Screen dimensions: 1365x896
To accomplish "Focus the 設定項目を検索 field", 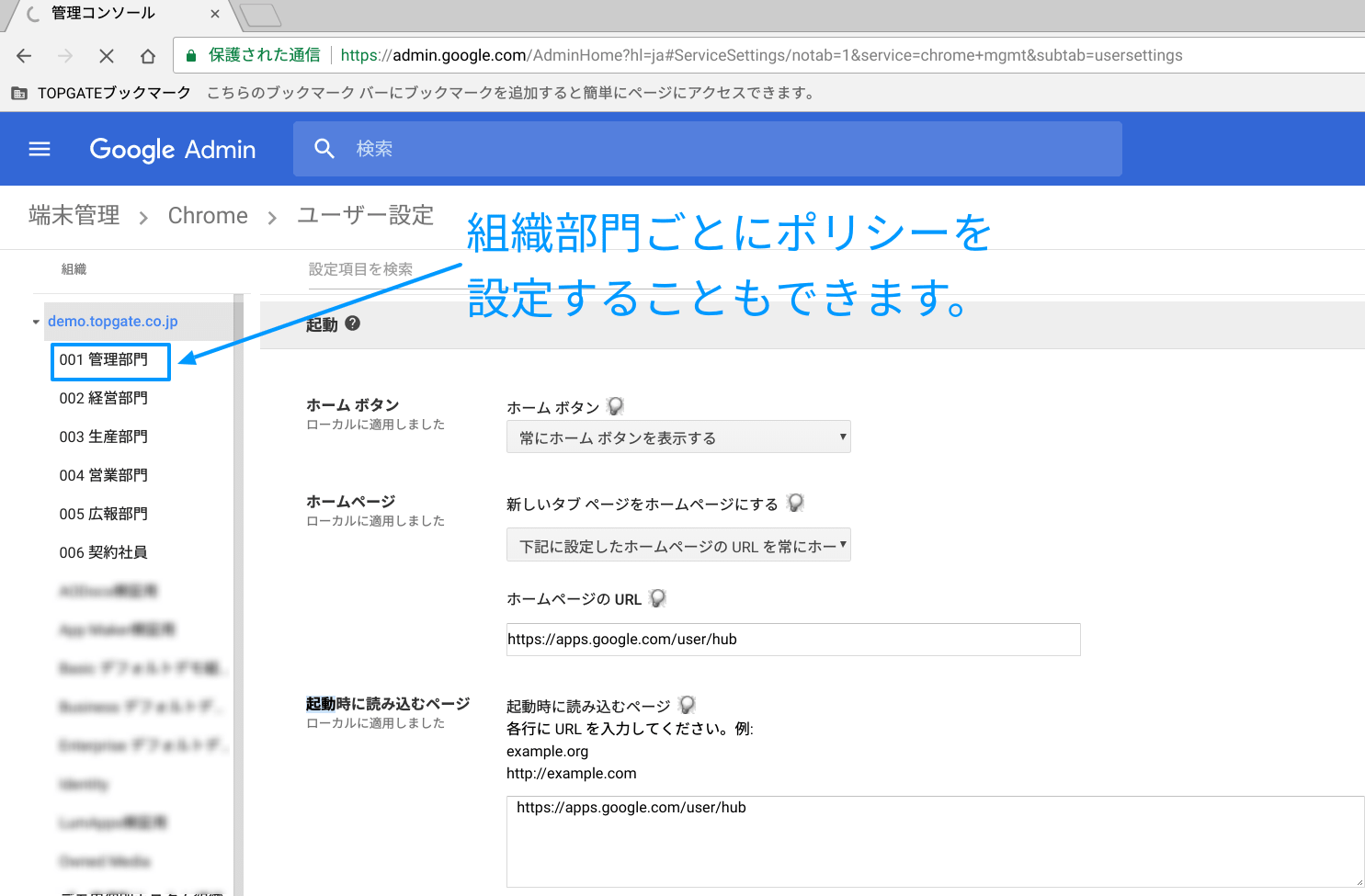I will click(360, 269).
